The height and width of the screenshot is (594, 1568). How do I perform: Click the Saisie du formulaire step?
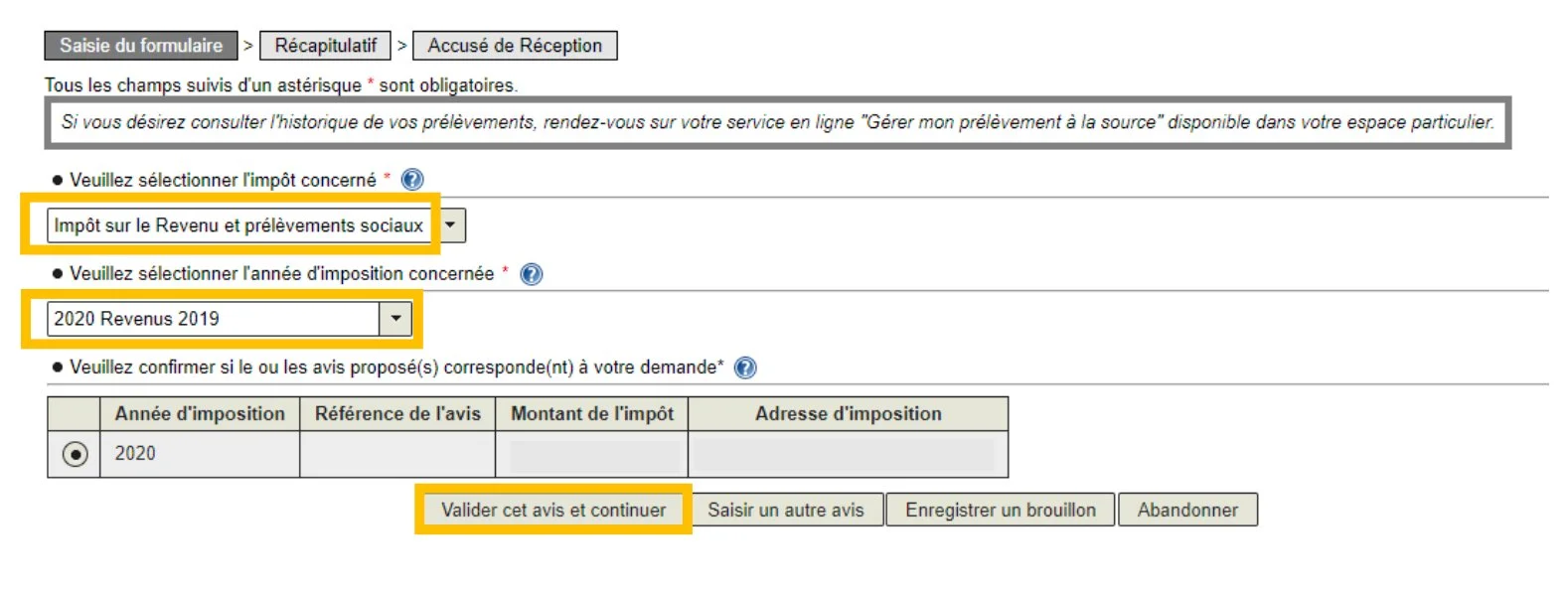(141, 45)
